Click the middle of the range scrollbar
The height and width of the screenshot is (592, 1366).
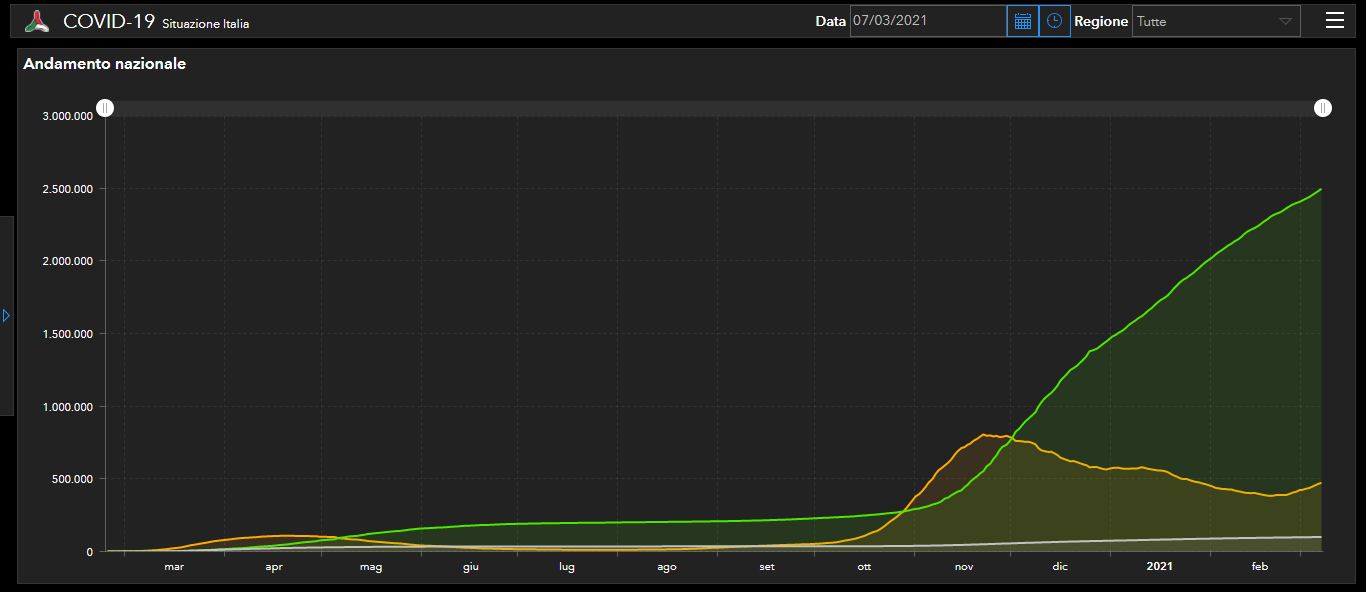coord(714,108)
